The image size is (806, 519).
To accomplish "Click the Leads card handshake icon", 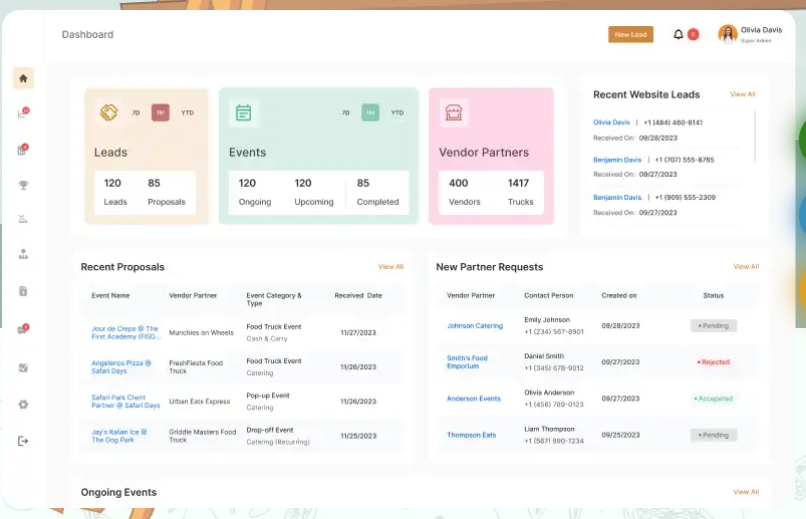I will [x=109, y=113].
